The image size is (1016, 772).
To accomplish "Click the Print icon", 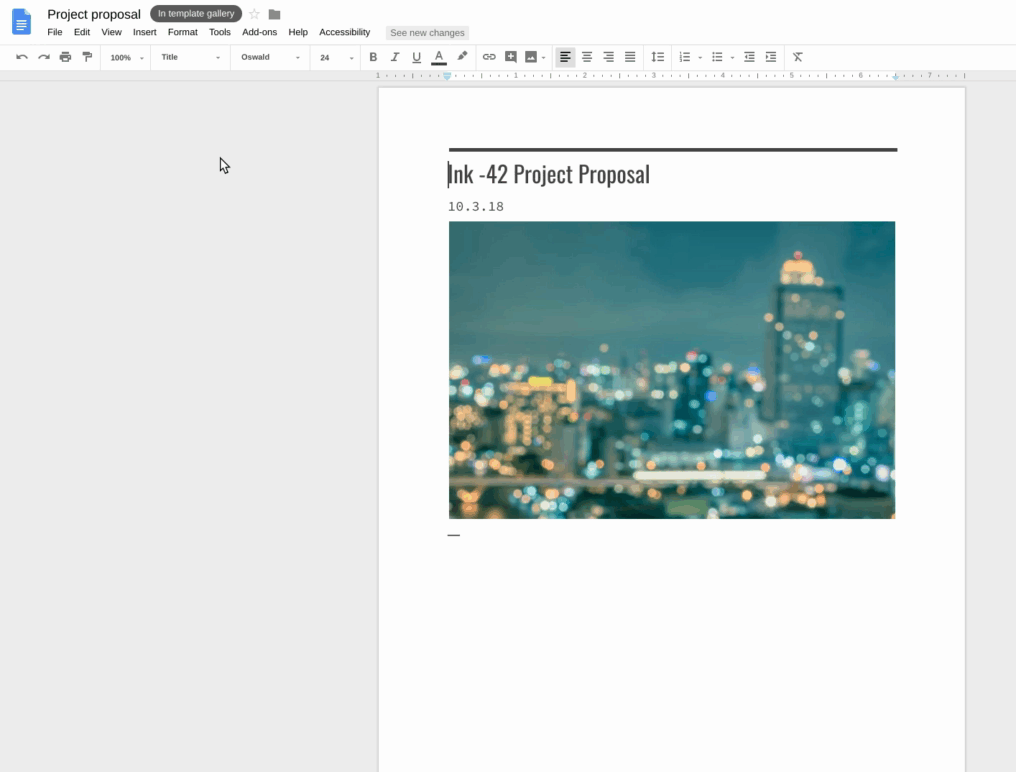I will pyautogui.click(x=65, y=57).
